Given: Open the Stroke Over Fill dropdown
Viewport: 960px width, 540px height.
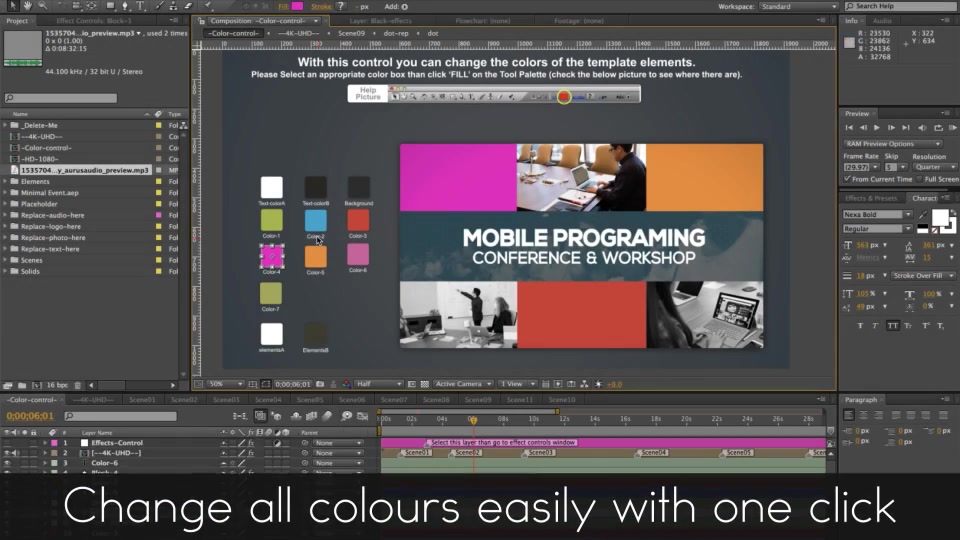Looking at the screenshot, I should [x=923, y=276].
